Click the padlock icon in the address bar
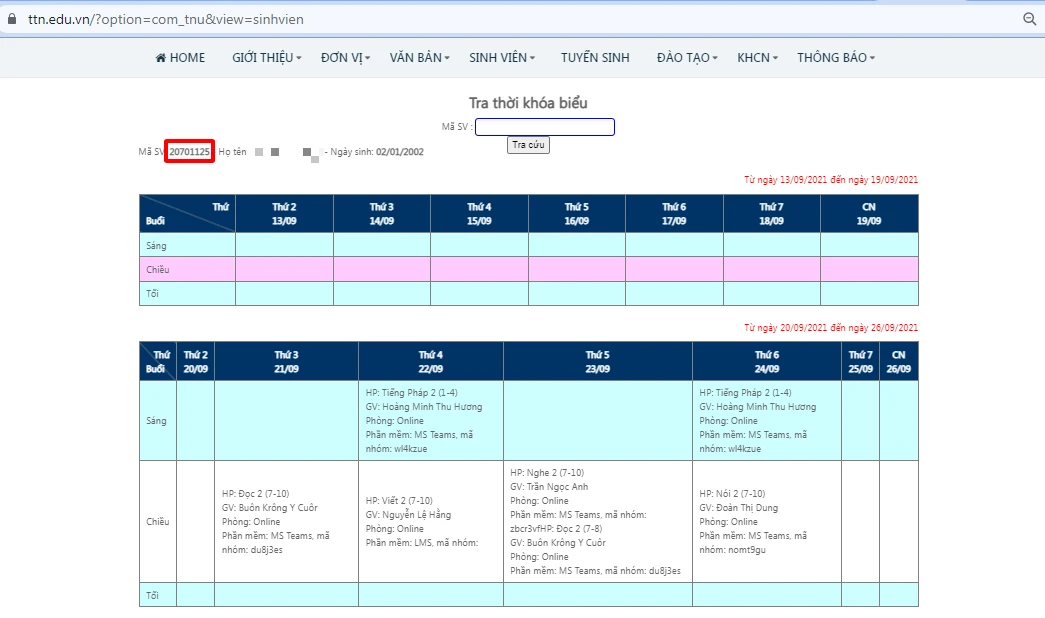This screenshot has width=1045, height=618. (12, 19)
